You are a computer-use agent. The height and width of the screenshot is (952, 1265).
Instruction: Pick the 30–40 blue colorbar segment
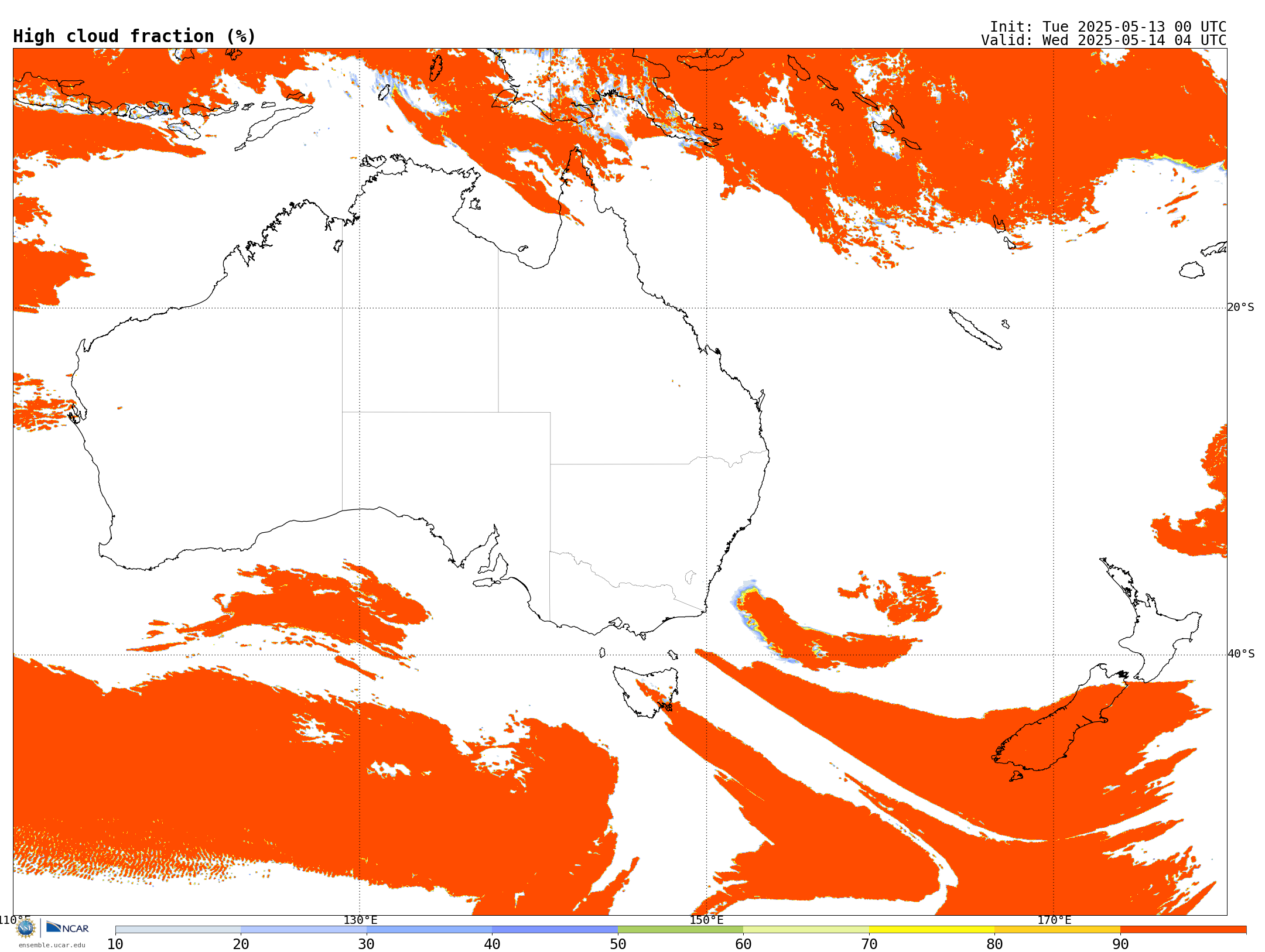(x=429, y=930)
